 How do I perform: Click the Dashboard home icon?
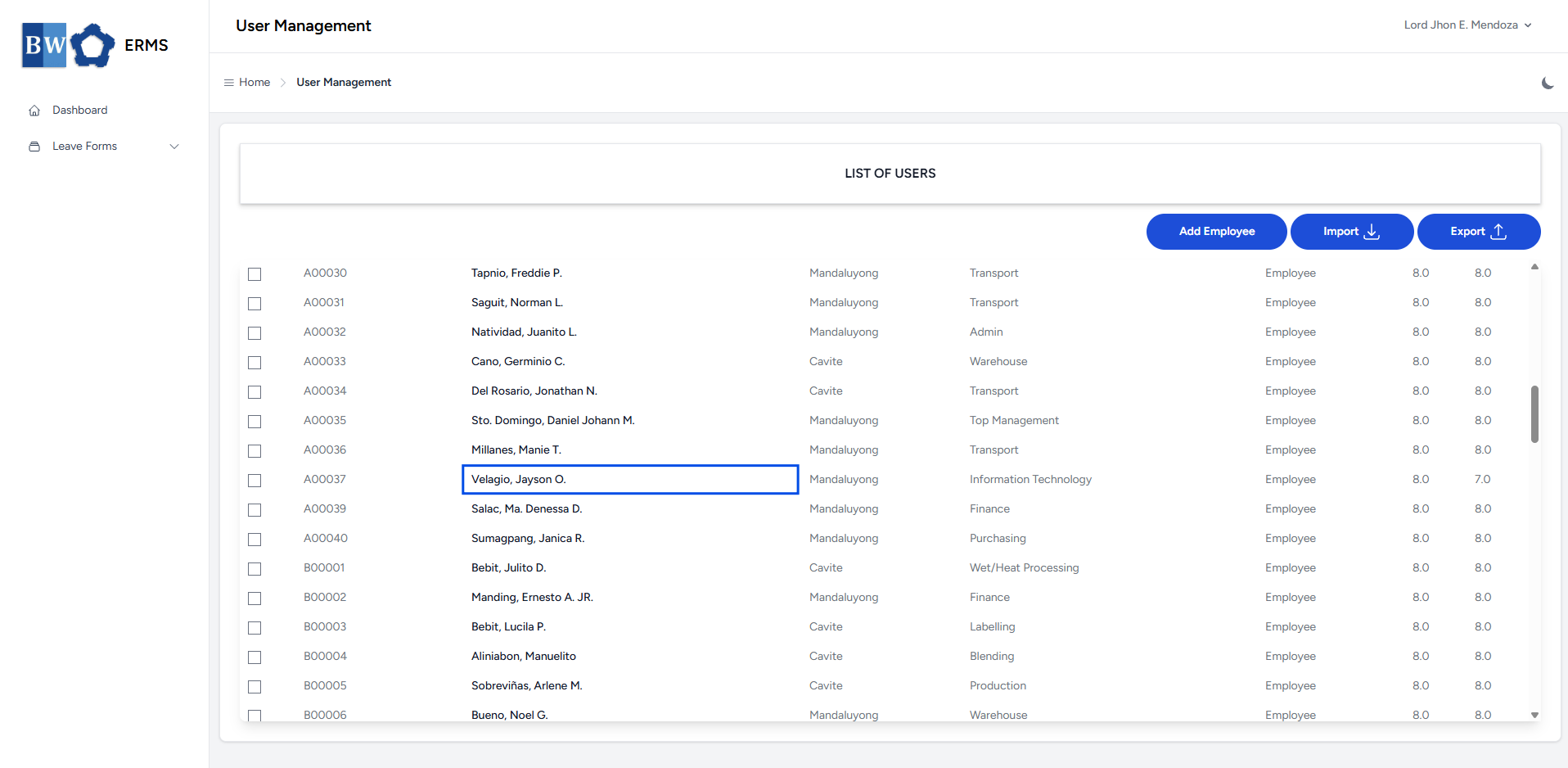click(34, 111)
